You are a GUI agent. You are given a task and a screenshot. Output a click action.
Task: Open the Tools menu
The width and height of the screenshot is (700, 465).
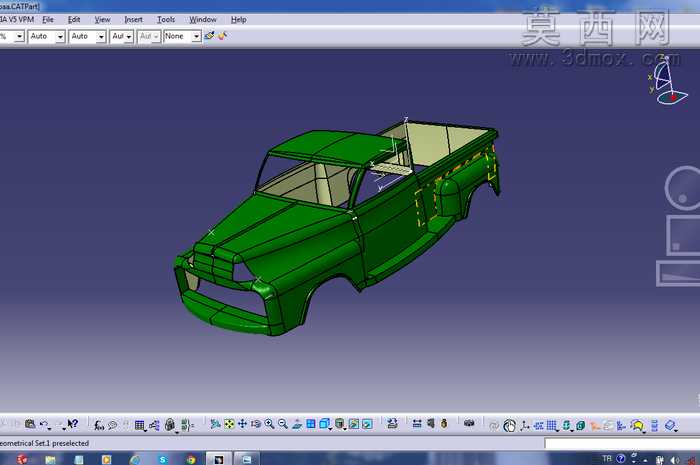pos(166,20)
